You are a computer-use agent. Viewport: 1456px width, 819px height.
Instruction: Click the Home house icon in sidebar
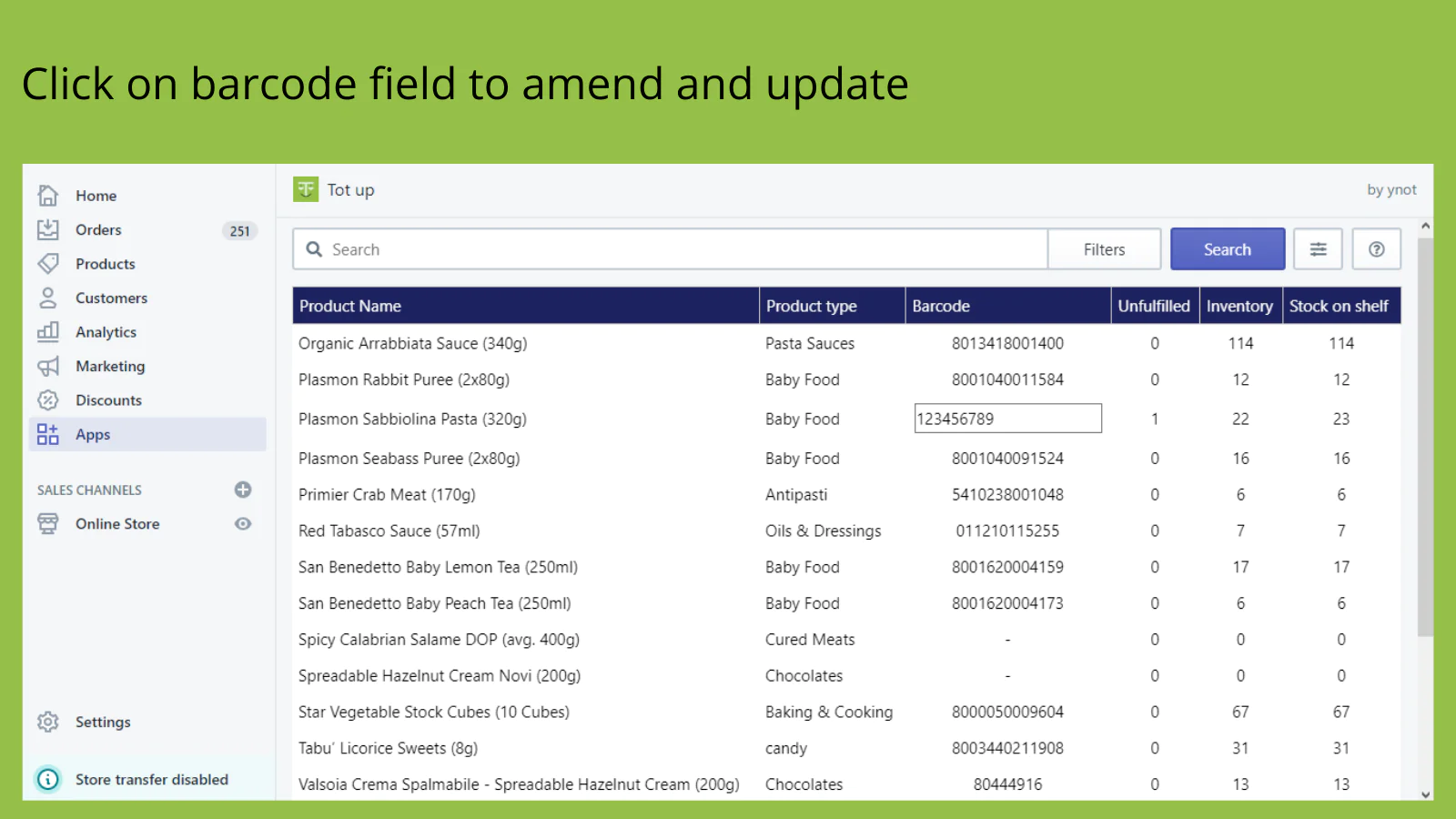pyautogui.click(x=48, y=196)
